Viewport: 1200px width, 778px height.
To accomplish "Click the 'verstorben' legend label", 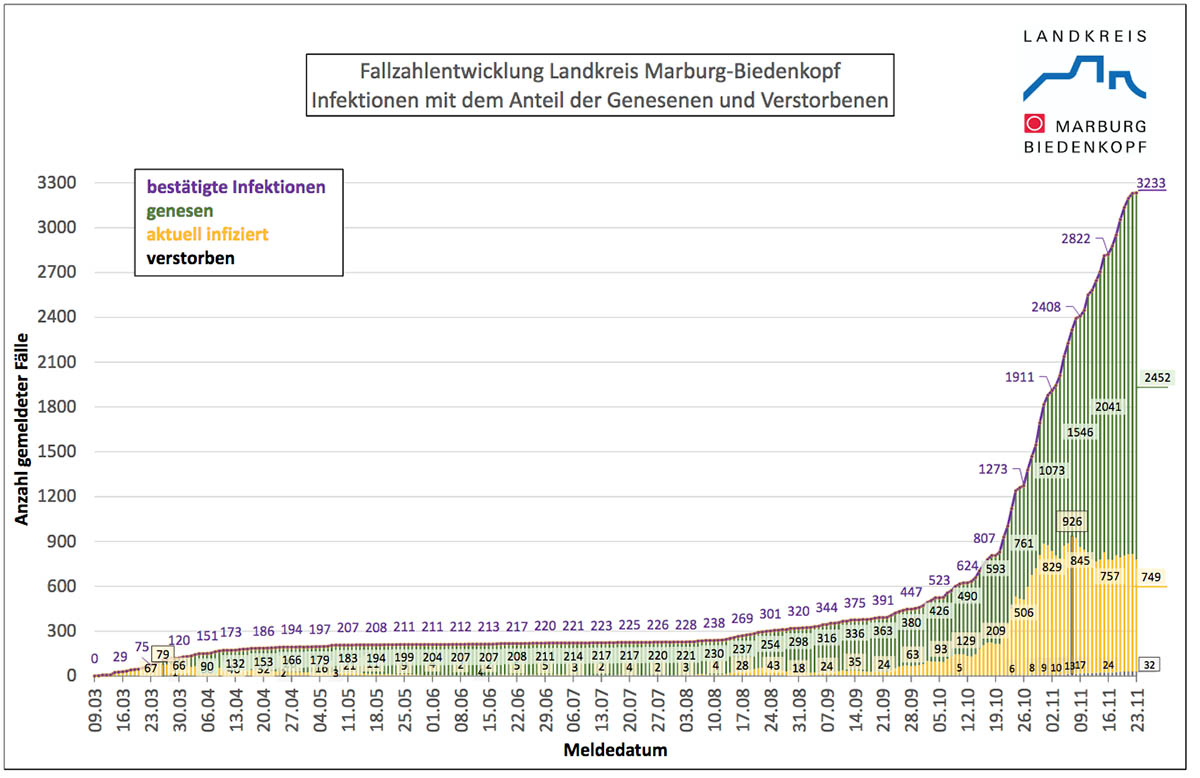I will (x=191, y=259).
